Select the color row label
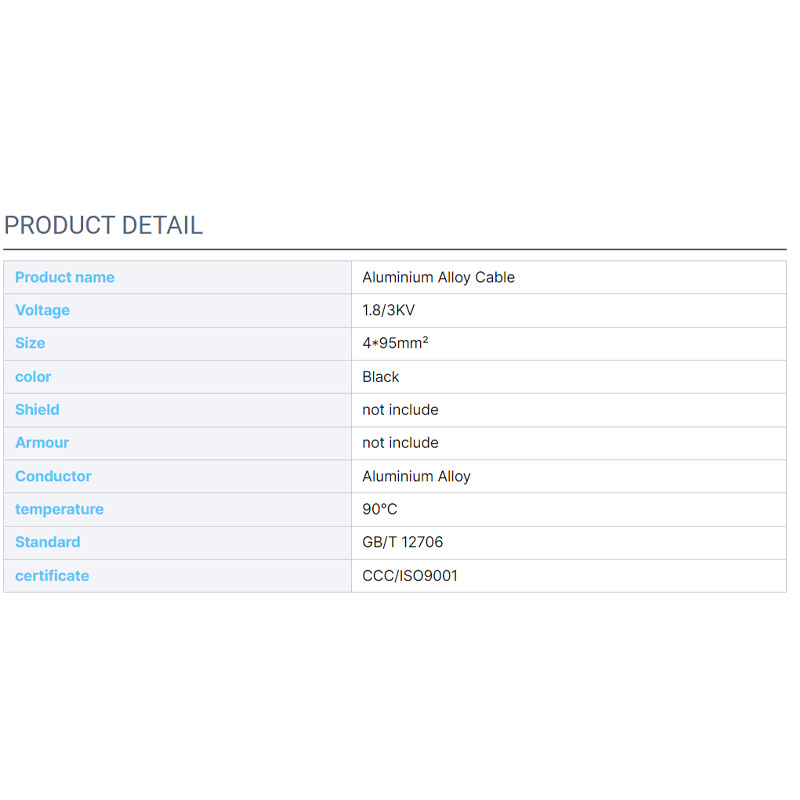 pos(33,377)
